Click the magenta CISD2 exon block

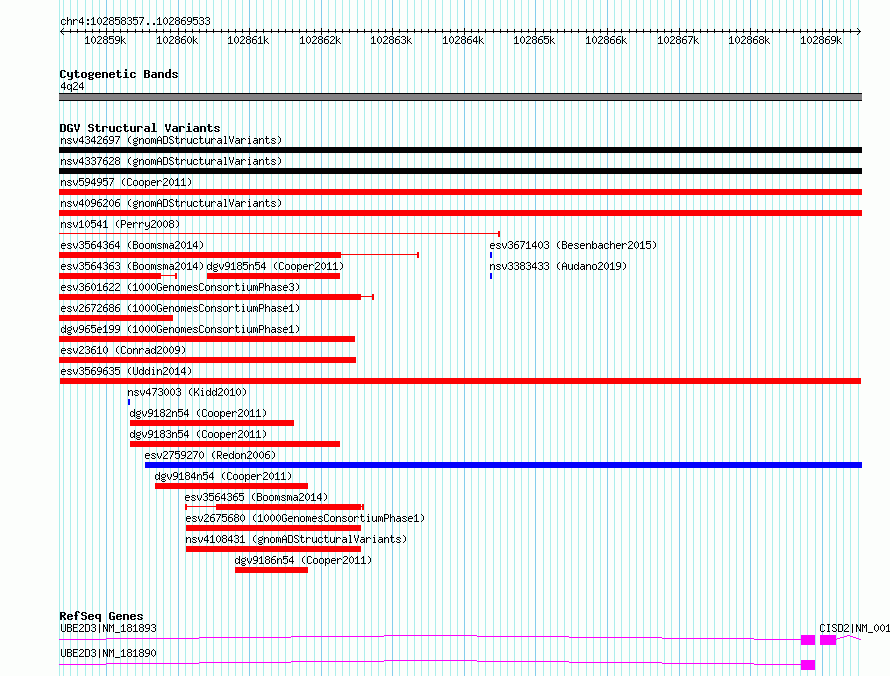[828, 640]
